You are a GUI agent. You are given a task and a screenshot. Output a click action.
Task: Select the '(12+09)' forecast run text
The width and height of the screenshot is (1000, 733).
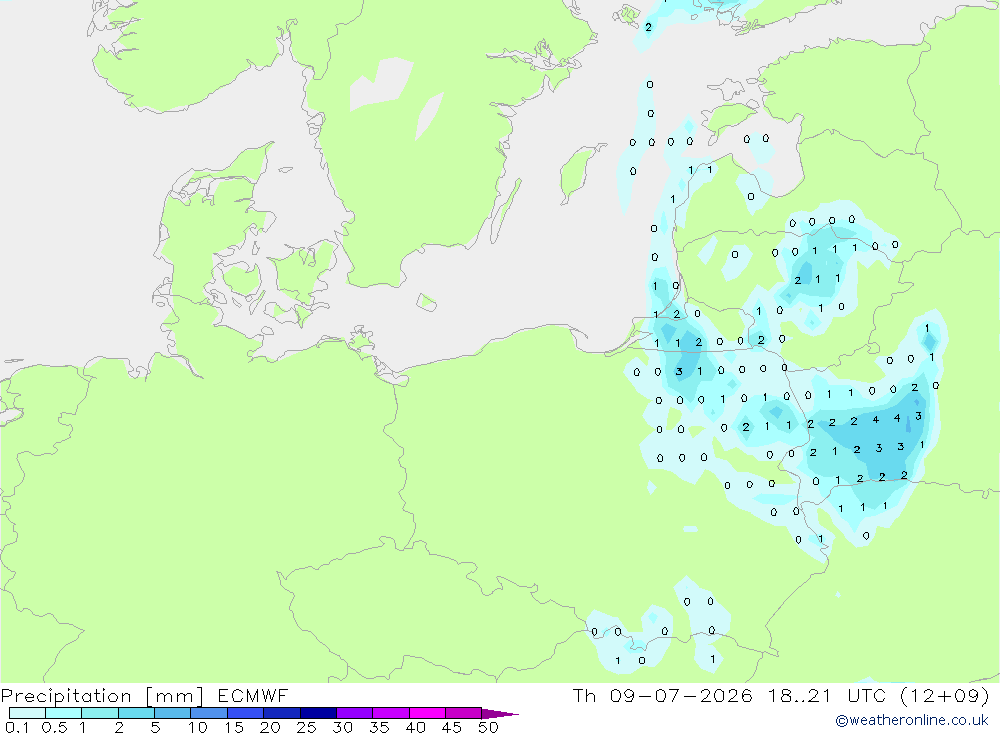click(945, 695)
